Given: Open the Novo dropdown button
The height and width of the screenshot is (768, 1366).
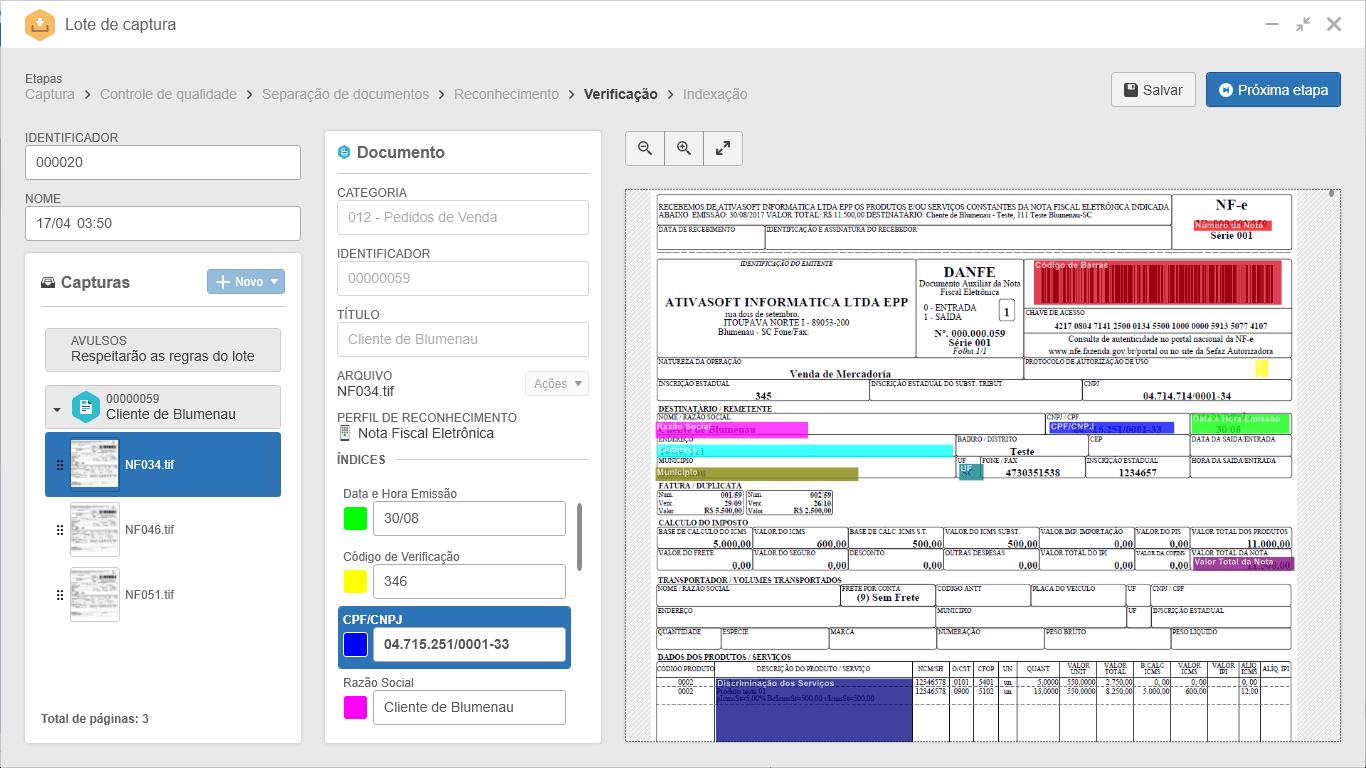Looking at the screenshot, I should (246, 282).
